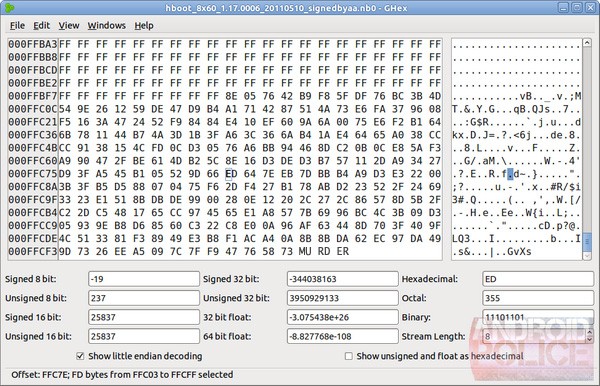Screen dimensions: 600x386
Task: Click offset label 000FFC75
Action: [33, 174]
